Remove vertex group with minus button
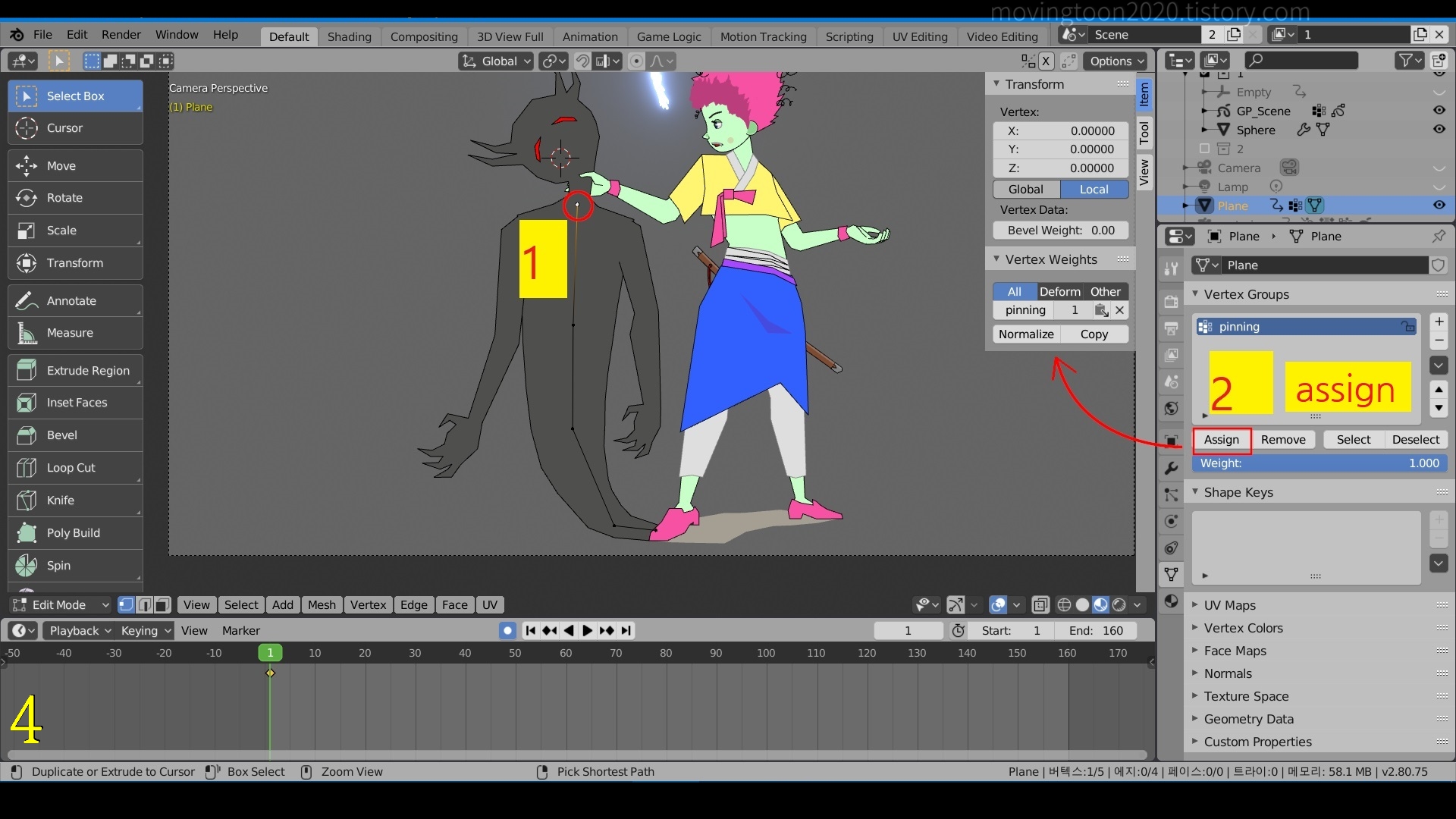Image resolution: width=1456 pixels, height=819 pixels. tap(1439, 340)
